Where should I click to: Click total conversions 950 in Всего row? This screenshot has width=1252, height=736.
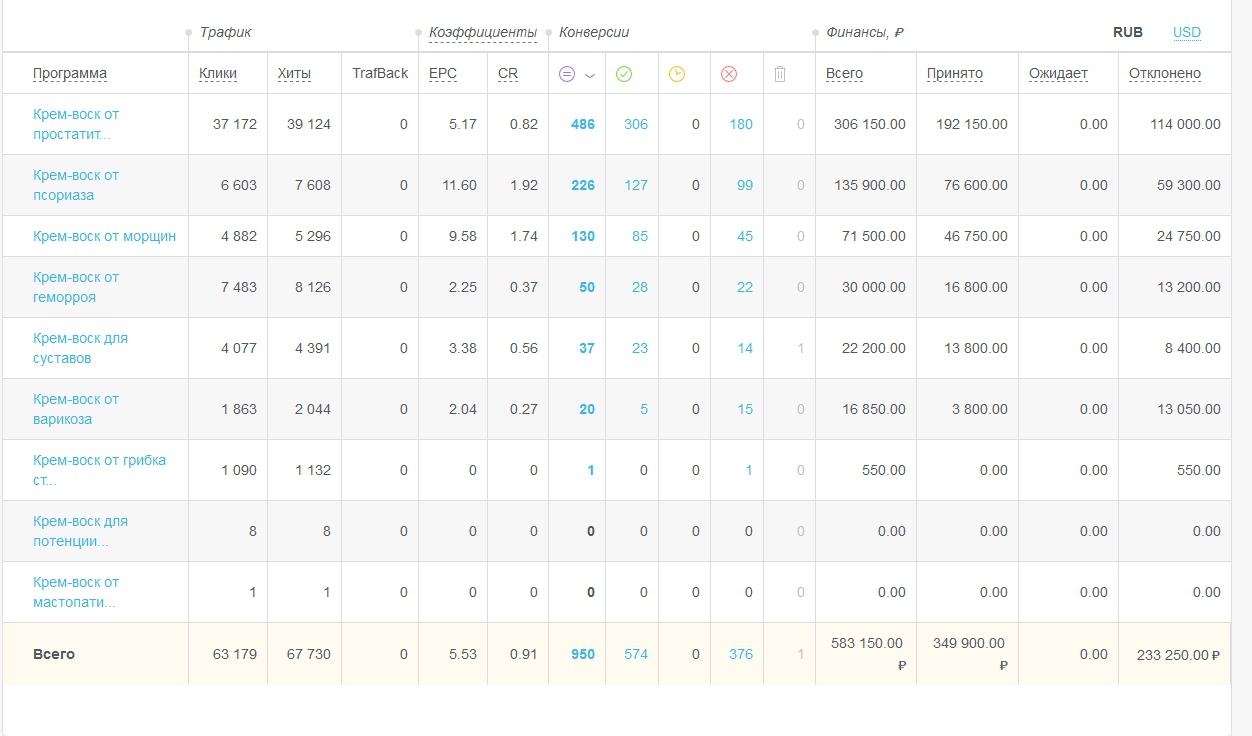(x=583, y=654)
